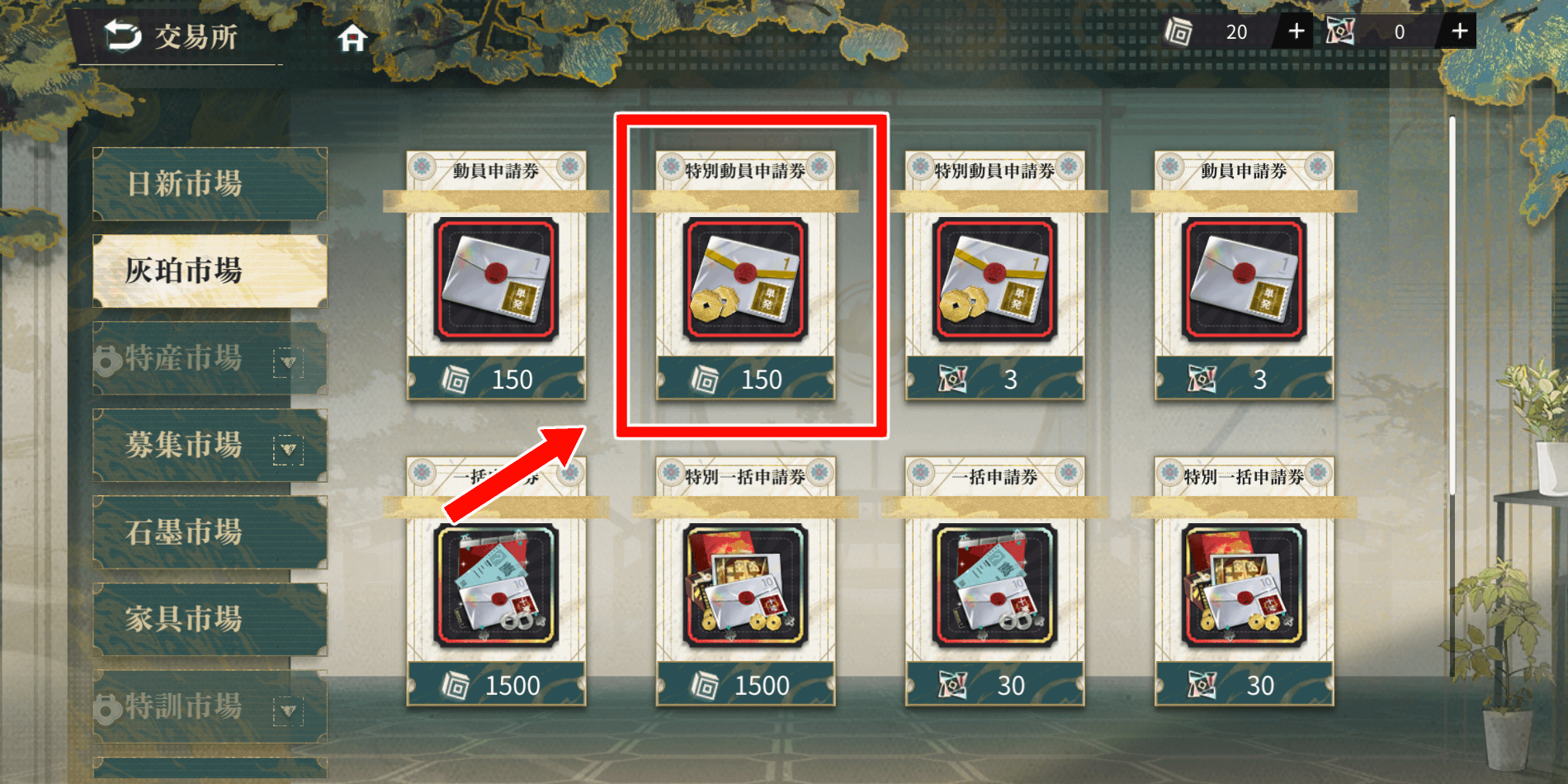This screenshot has width=1568, height=784.
Task: Select the first 動員申請券 envelope costing 150
Action: [x=496, y=276]
